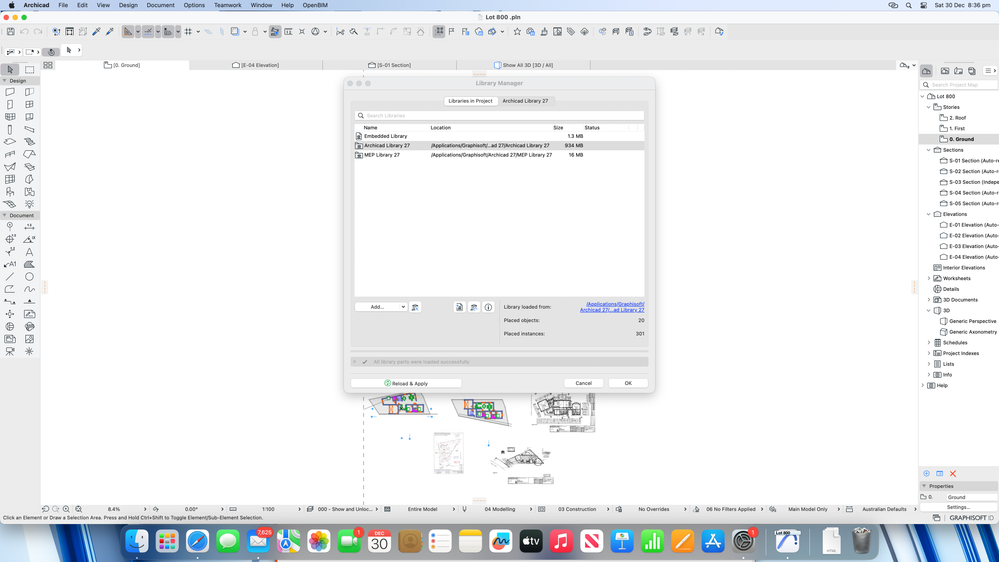Click the Fit in Window zoom icon
This screenshot has width=999, height=562.
click(x=78, y=509)
